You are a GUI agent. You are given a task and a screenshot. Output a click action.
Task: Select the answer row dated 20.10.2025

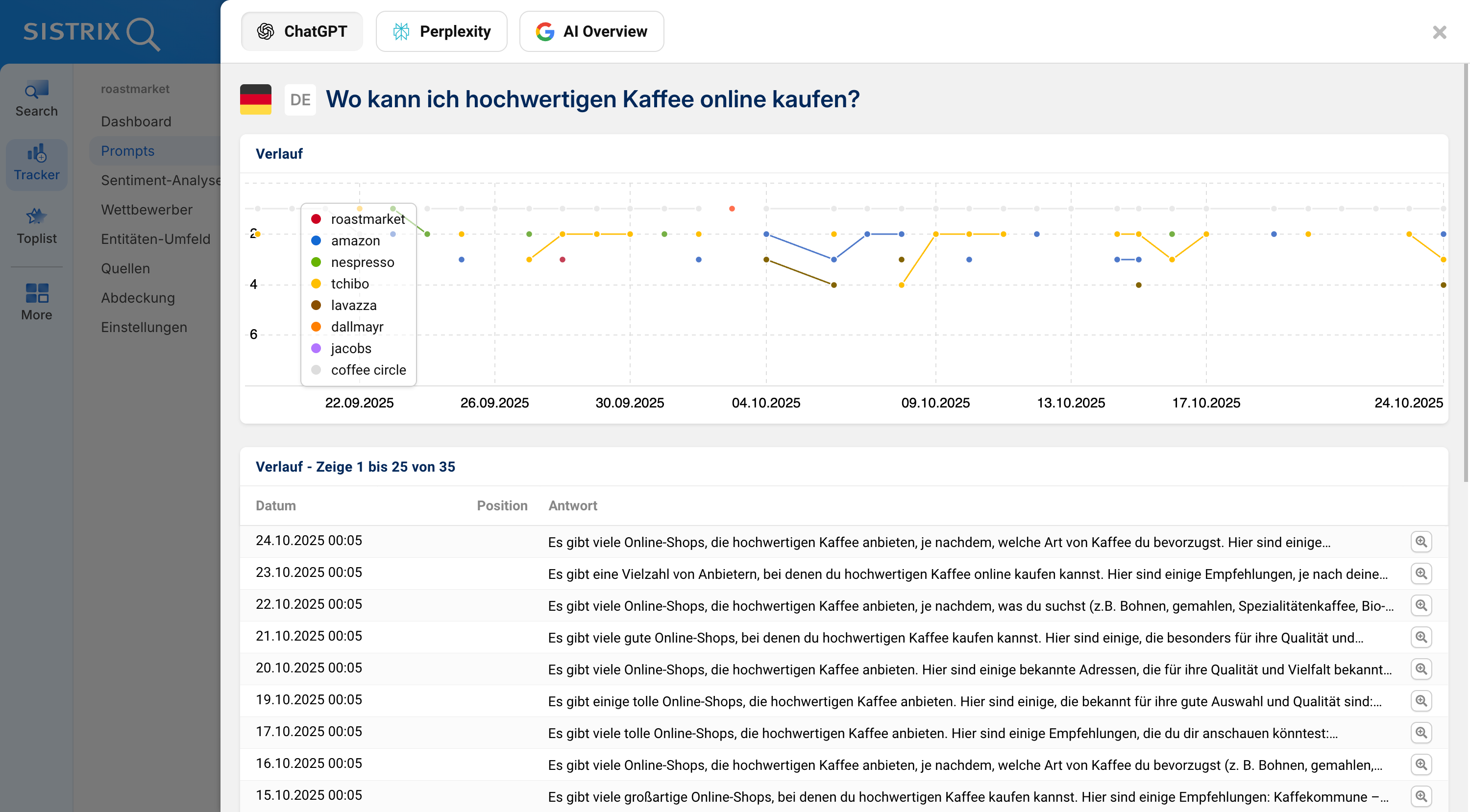(x=799, y=669)
